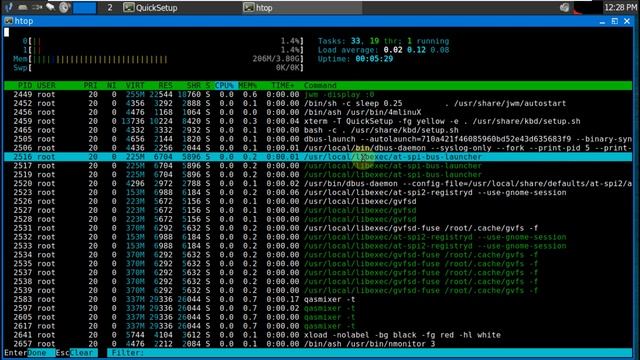The image size is (640, 360).
Task: Switch to virtual desktop 2
Action: 109,7
